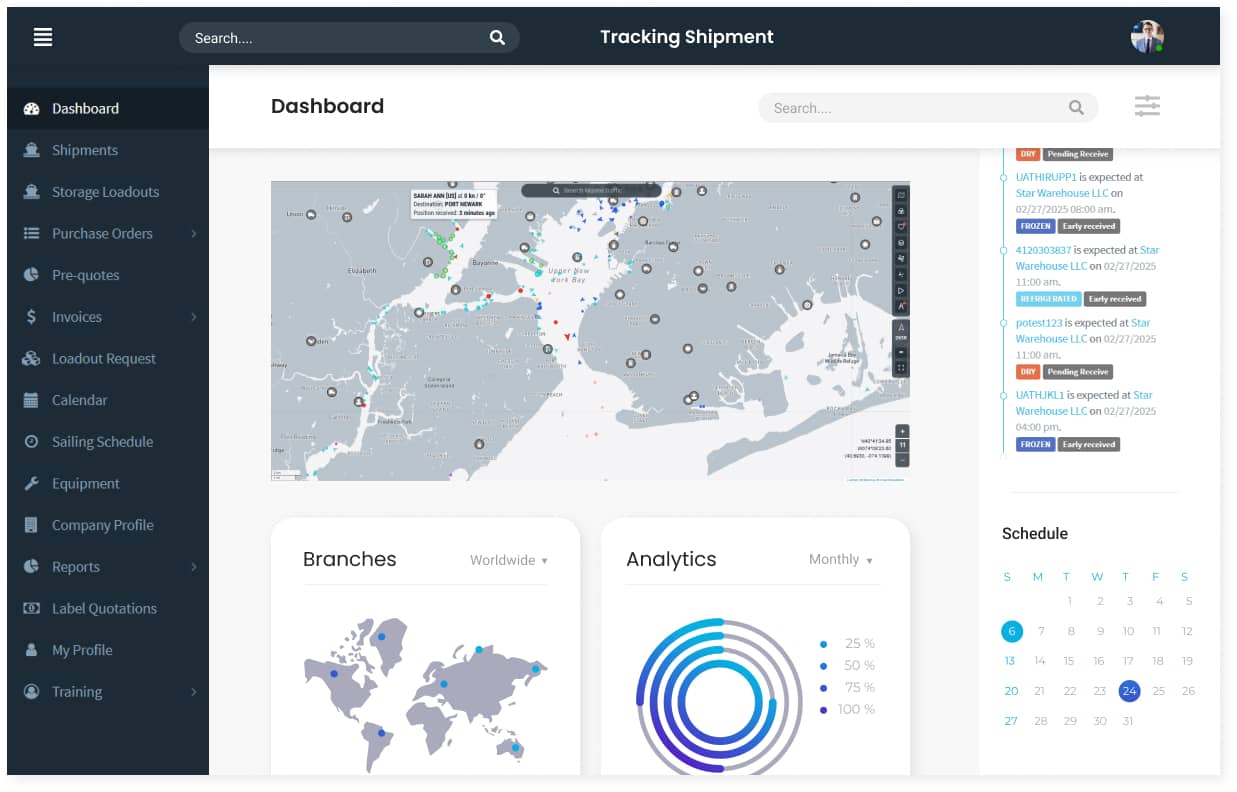
Task: Open the 4120303837 shipment link
Action: pyautogui.click(x=1043, y=250)
